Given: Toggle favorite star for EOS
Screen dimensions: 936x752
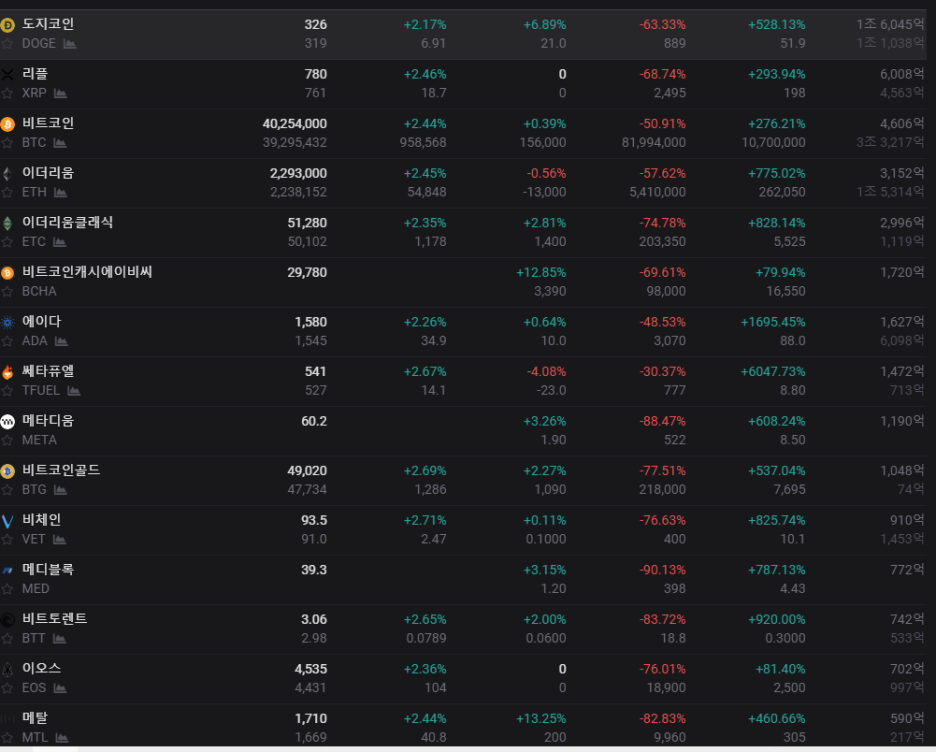Looking at the screenshot, I should click(x=7, y=688).
